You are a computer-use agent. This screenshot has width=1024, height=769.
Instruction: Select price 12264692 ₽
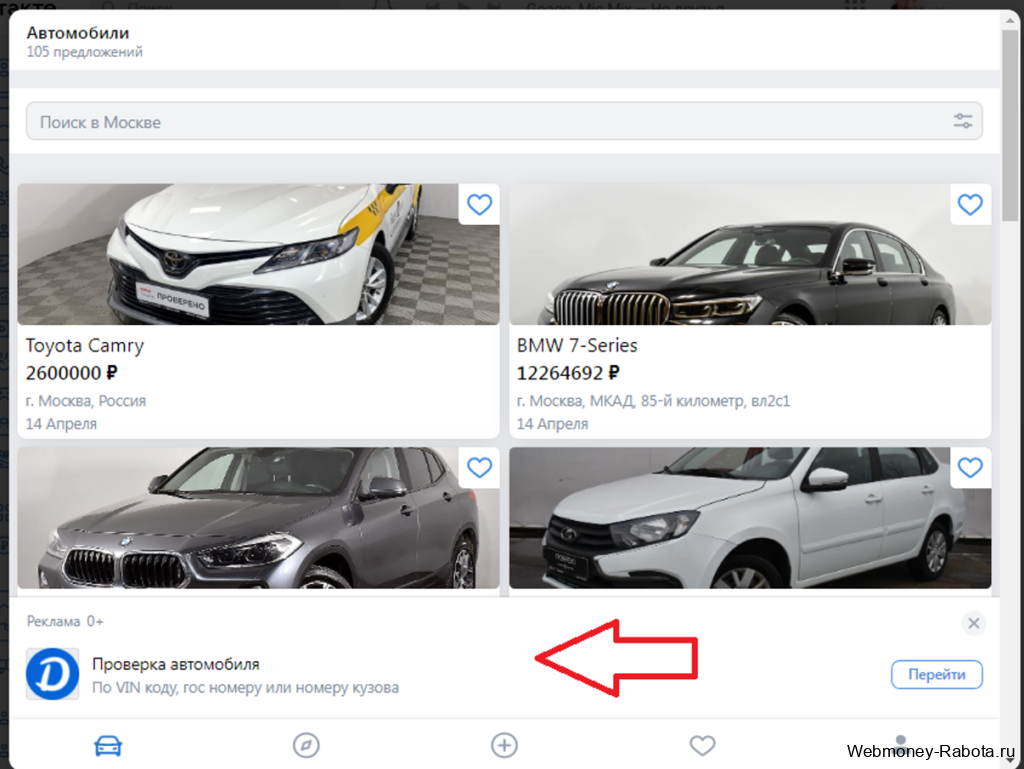(568, 373)
